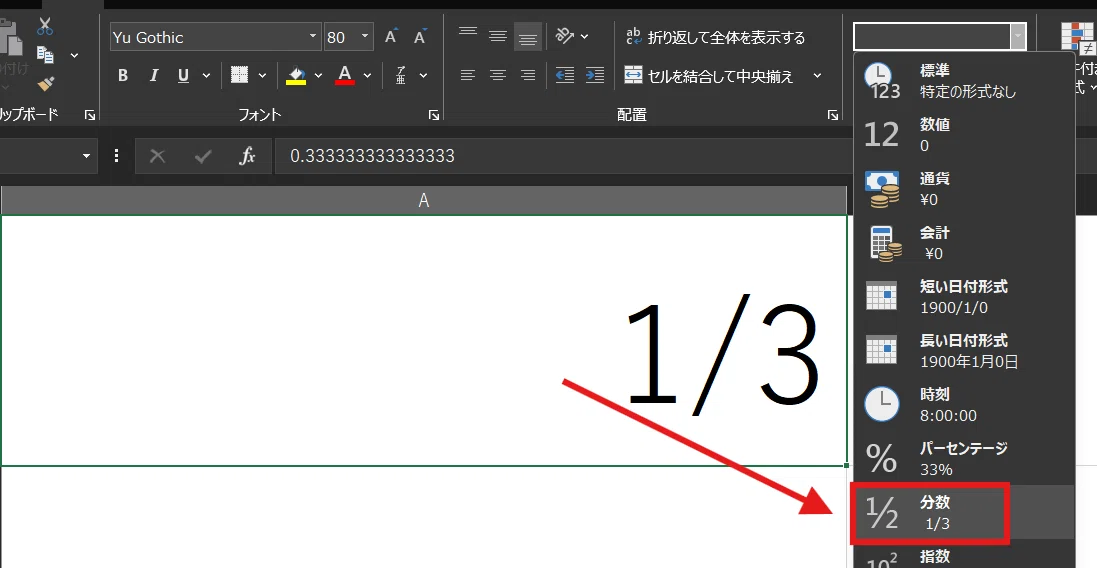The image size is (1097, 568).
Task: Expand the borders dropdown arrow
Action: tap(262, 76)
